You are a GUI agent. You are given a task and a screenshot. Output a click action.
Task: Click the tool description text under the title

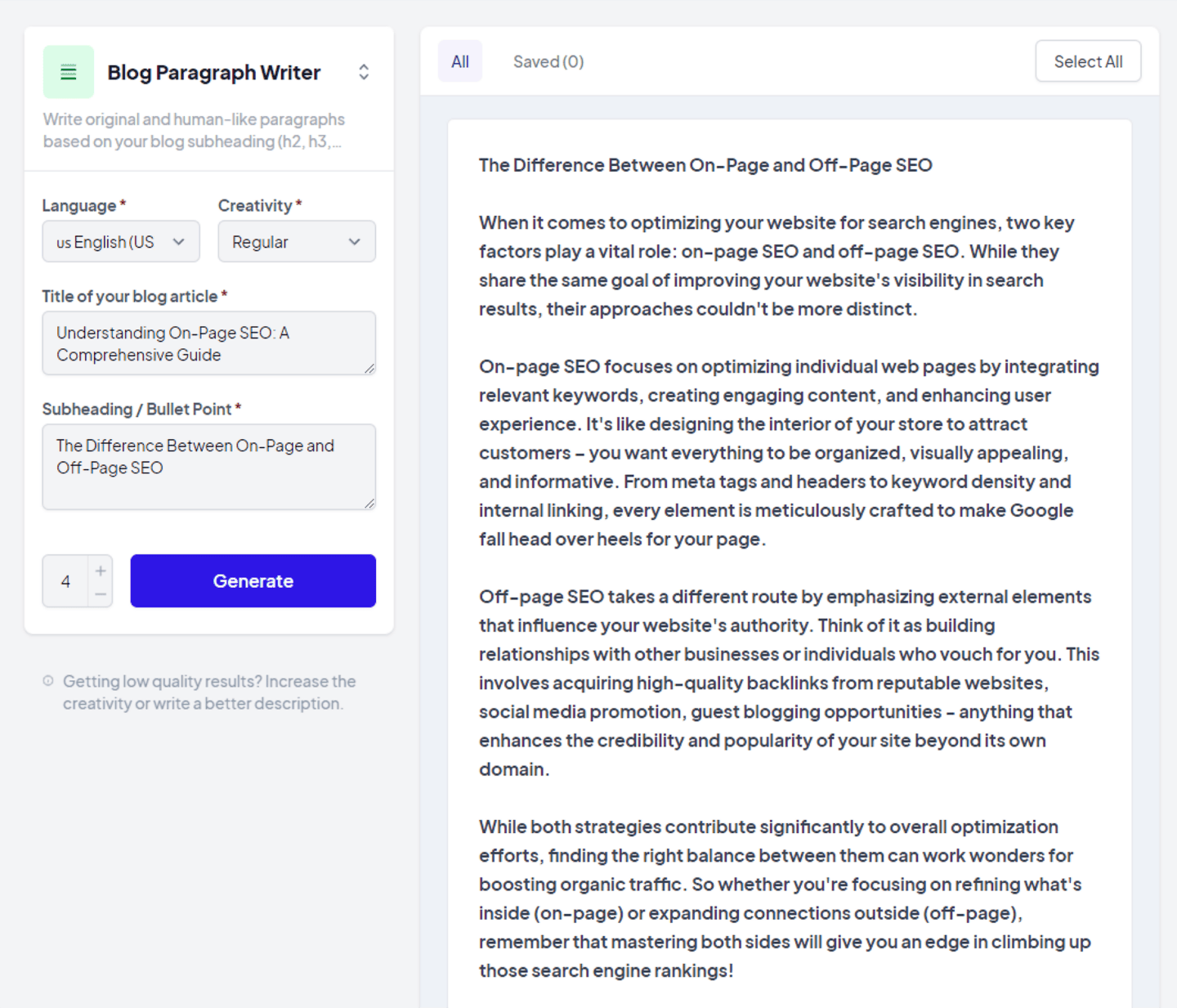(x=193, y=129)
